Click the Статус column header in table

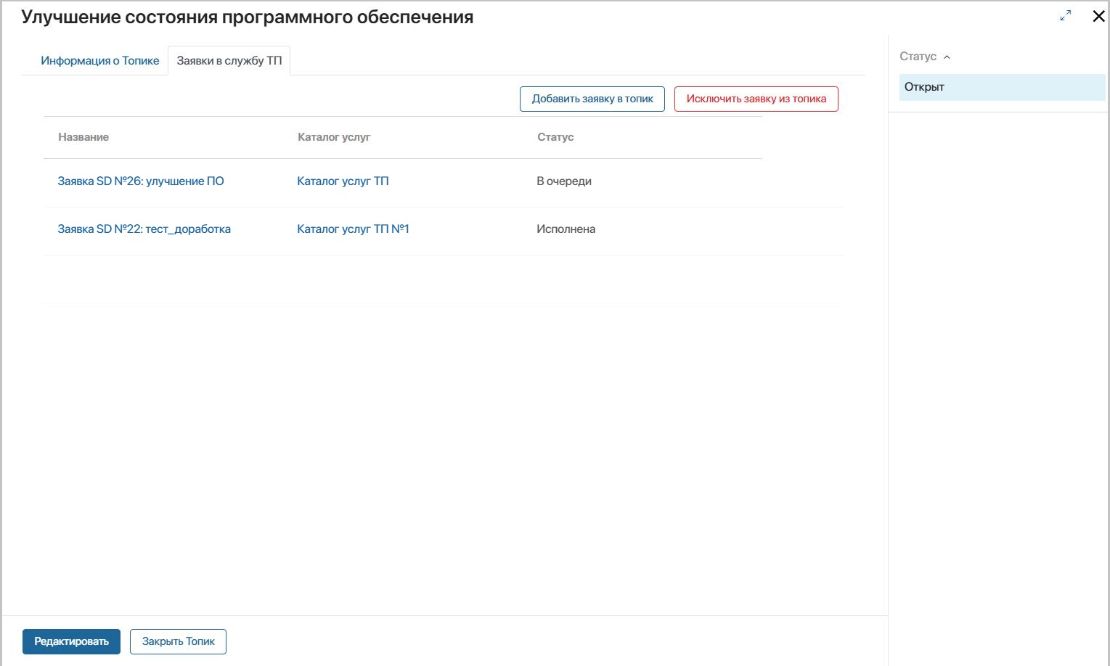click(556, 137)
